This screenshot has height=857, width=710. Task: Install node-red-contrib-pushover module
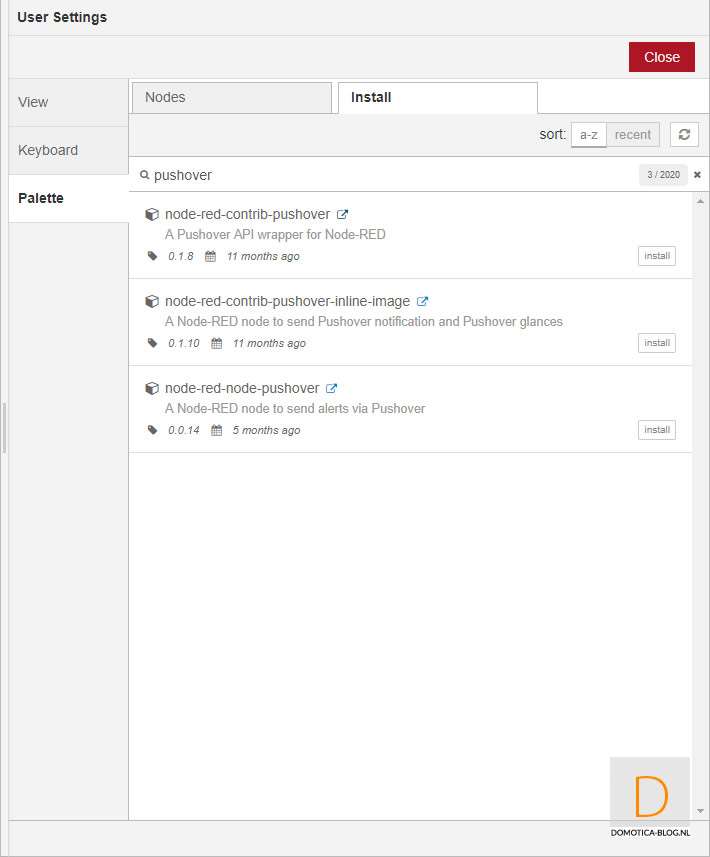[x=656, y=256]
